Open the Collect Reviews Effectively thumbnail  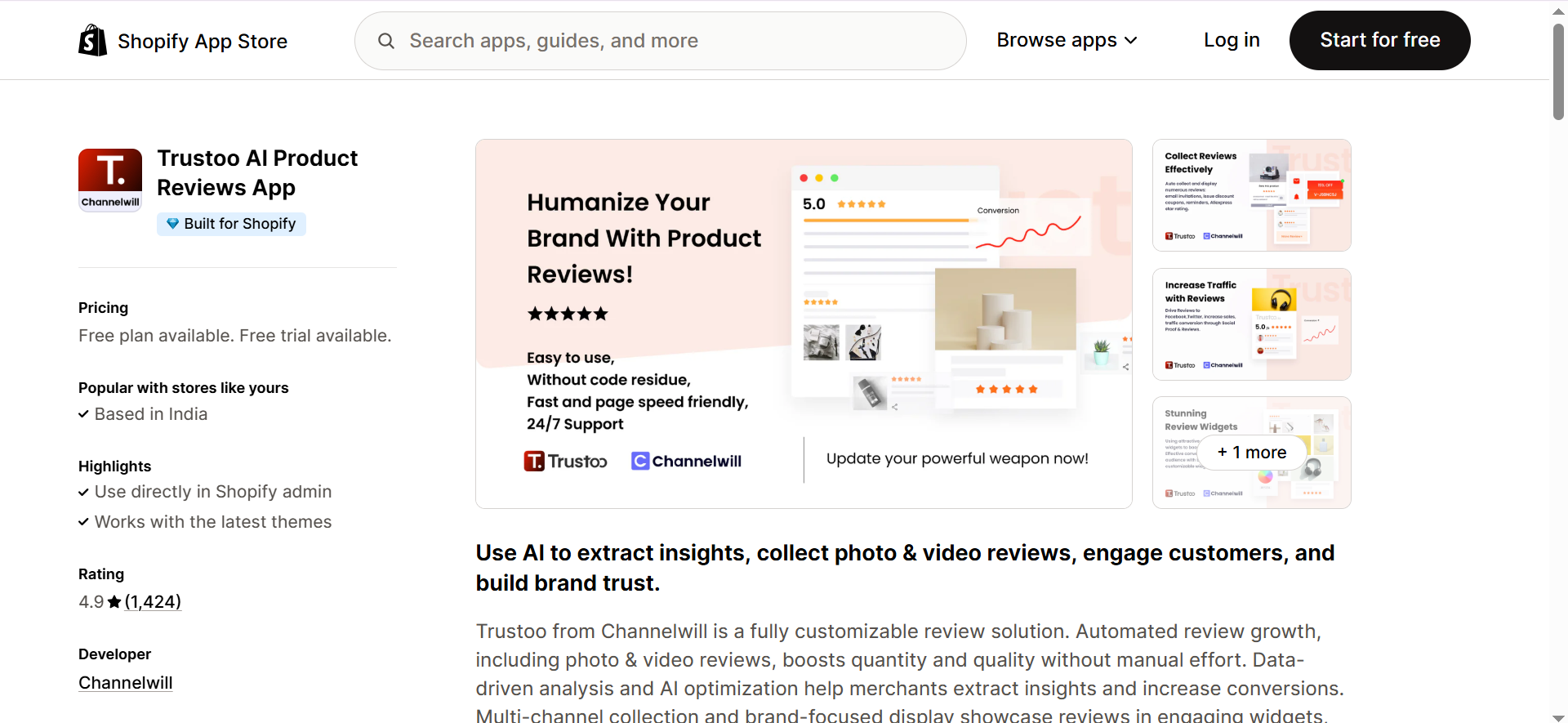tap(1251, 195)
